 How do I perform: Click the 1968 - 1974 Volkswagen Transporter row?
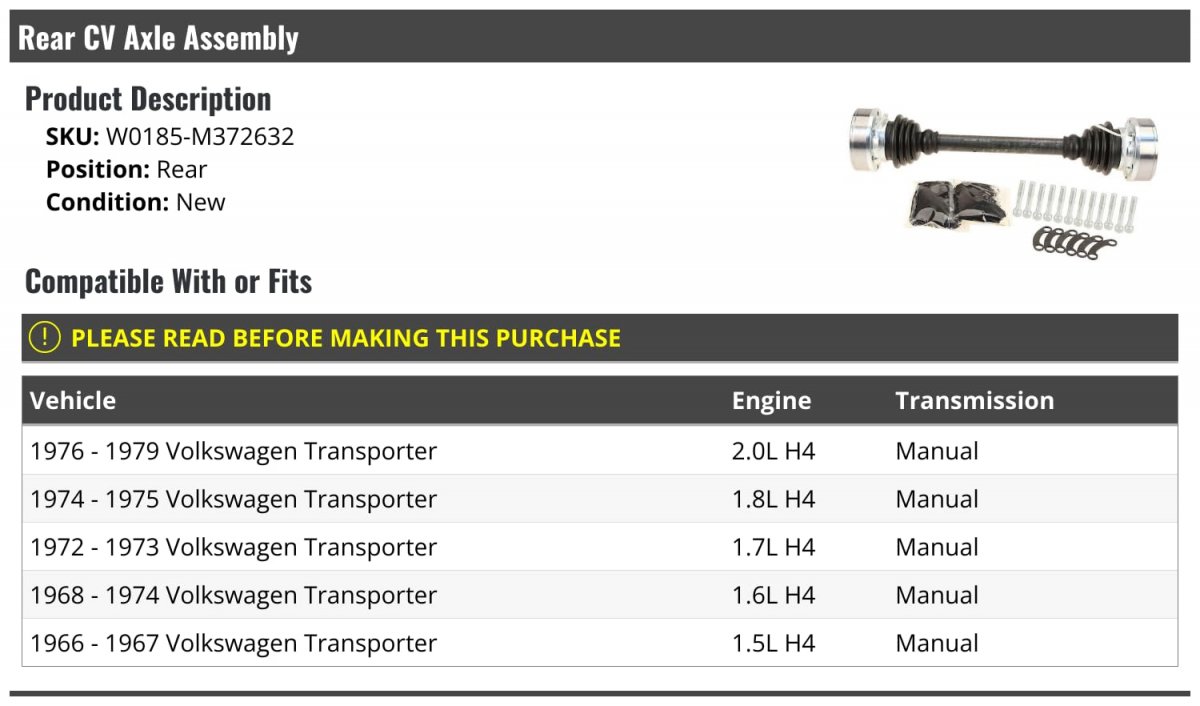point(600,595)
